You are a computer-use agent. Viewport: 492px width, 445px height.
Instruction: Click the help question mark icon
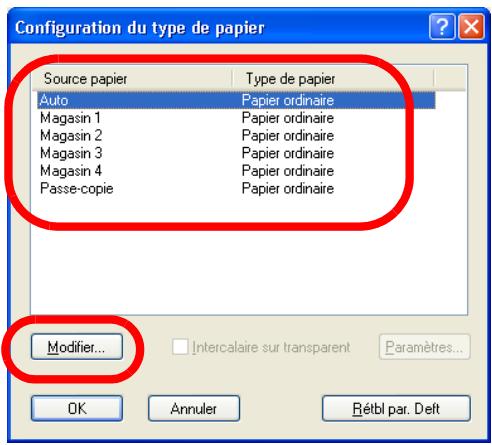click(x=442, y=27)
